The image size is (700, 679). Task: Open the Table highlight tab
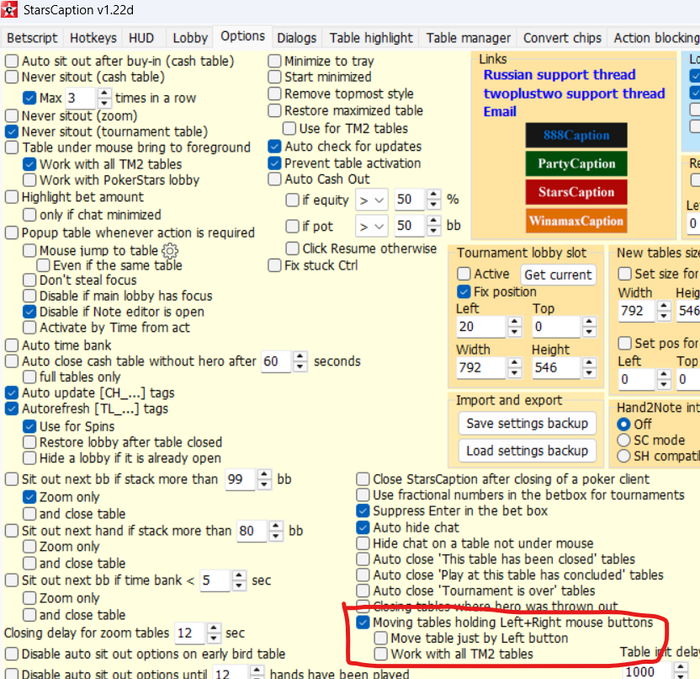pos(371,38)
